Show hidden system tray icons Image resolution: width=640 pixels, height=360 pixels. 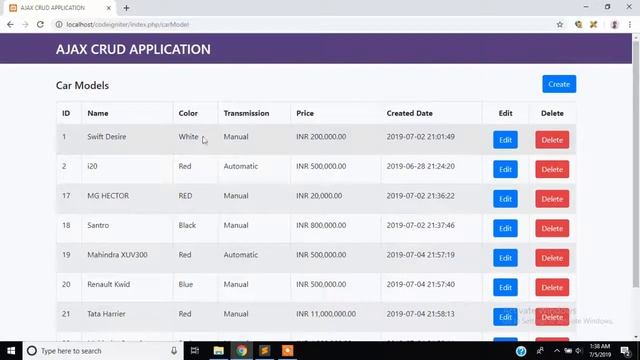coord(556,351)
